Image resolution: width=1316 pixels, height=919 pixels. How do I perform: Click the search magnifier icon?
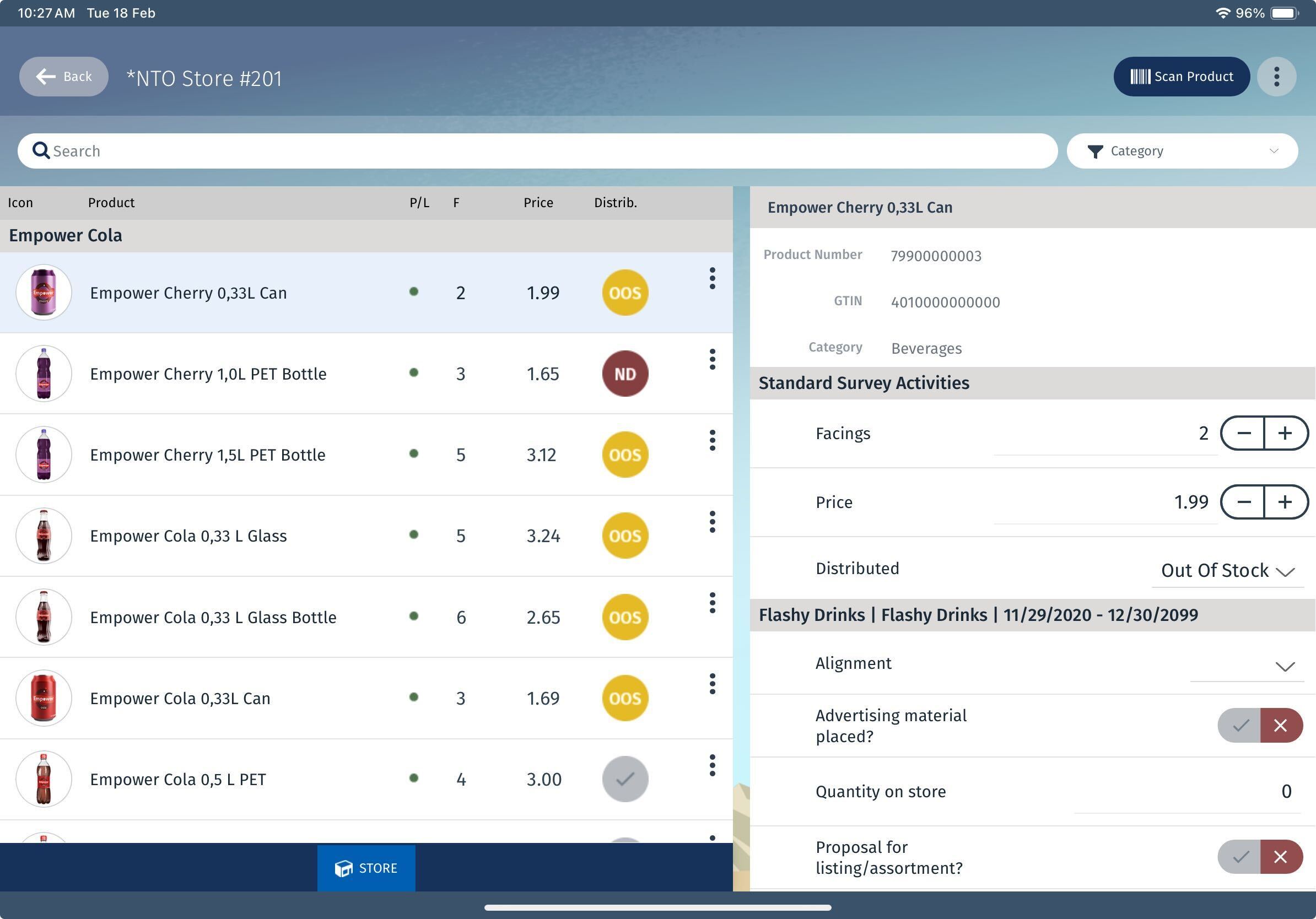(41, 150)
